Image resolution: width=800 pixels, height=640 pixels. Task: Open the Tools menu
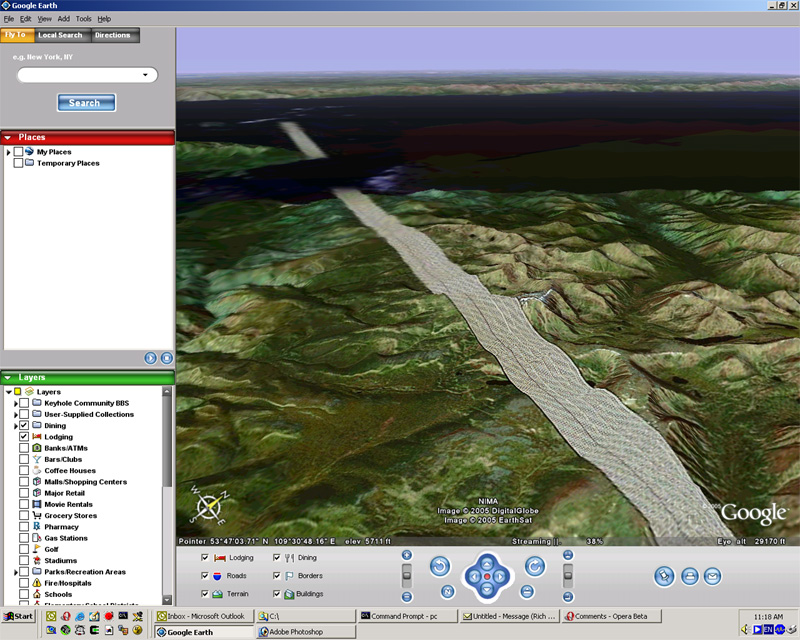[x=83, y=19]
